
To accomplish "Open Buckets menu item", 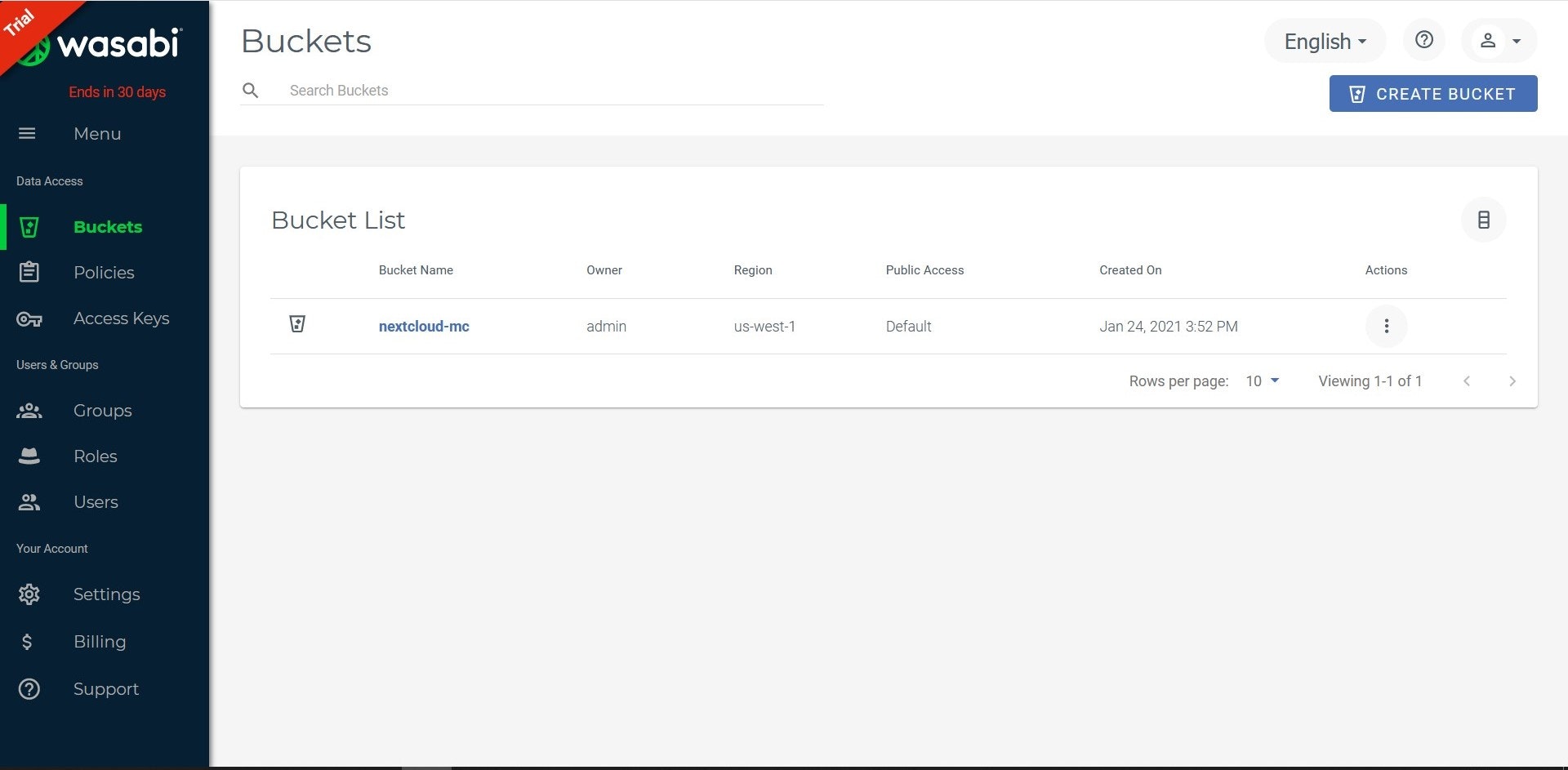I will tap(105, 227).
